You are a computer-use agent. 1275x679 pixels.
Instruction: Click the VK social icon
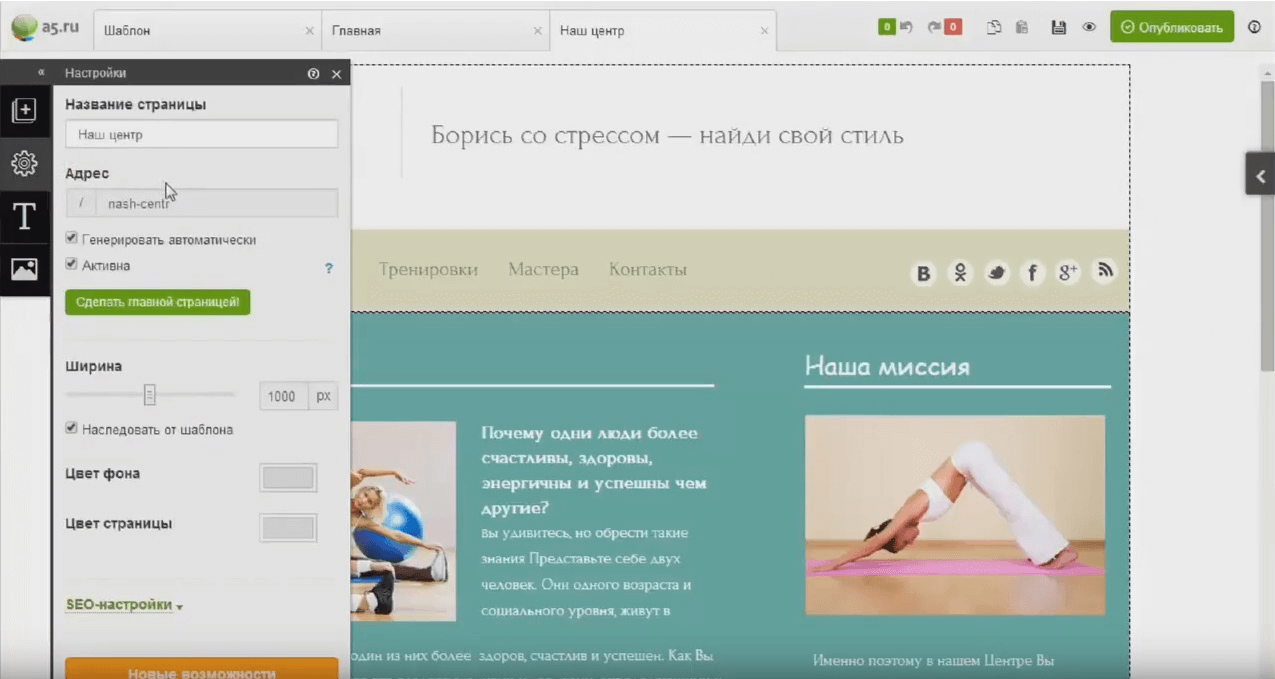click(924, 273)
